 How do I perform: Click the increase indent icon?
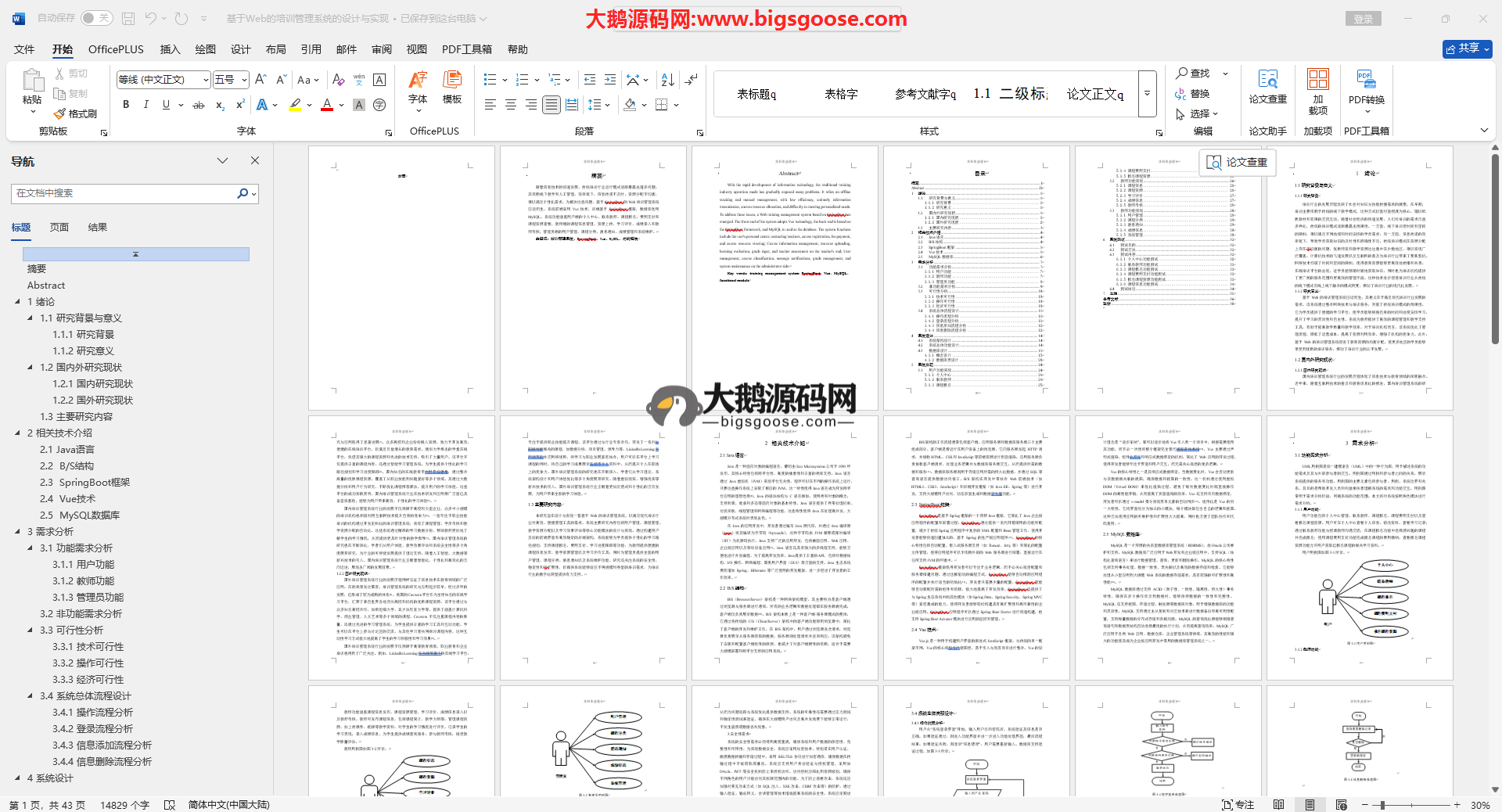(x=610, y=80)
